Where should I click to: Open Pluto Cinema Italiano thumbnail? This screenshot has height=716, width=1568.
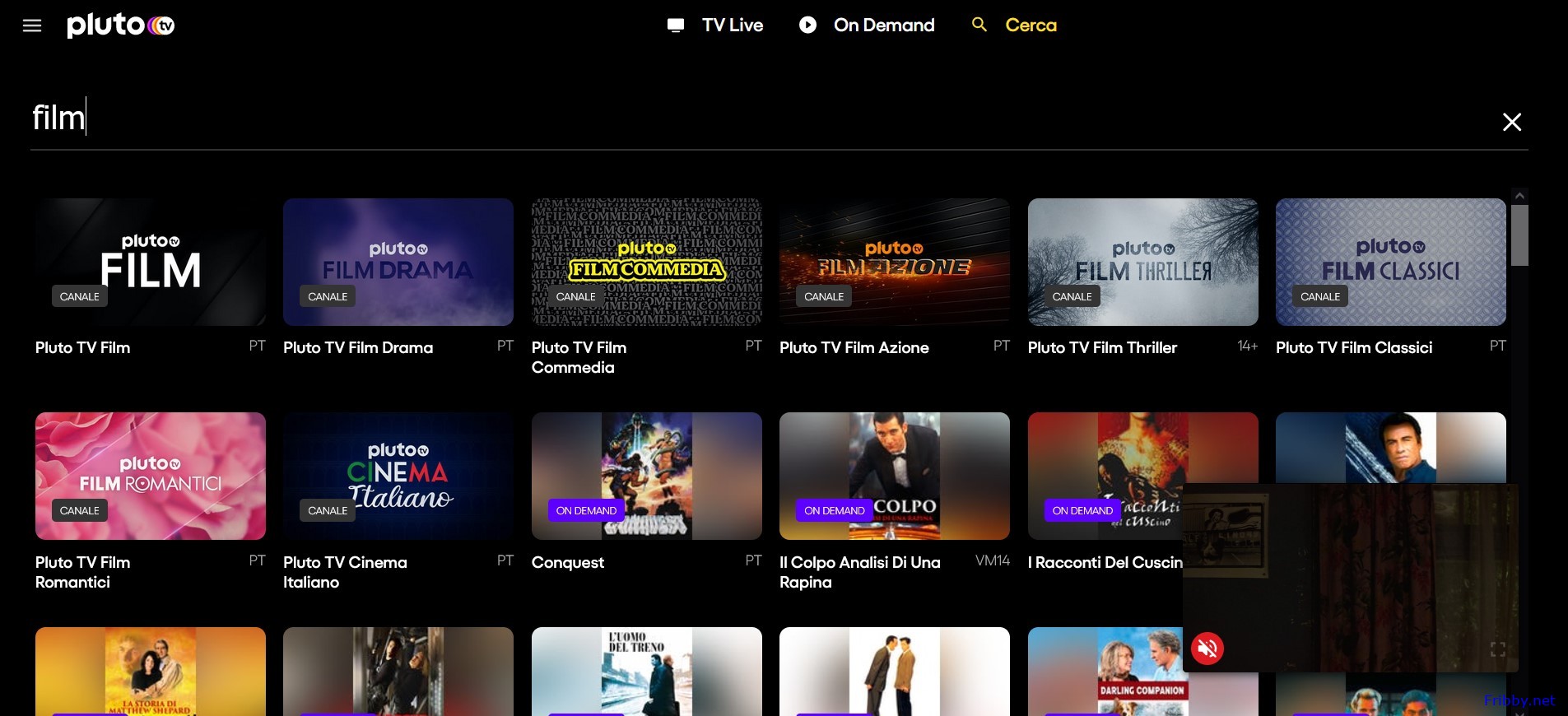398,476
